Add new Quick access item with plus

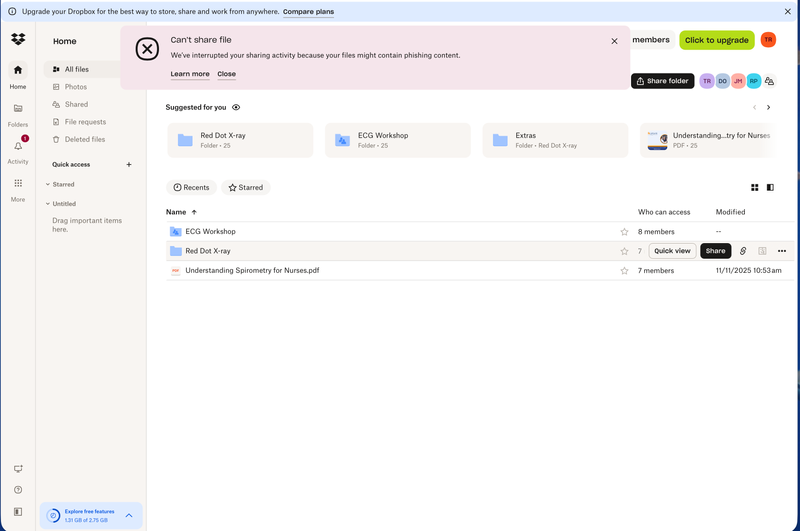coord(129,164)
